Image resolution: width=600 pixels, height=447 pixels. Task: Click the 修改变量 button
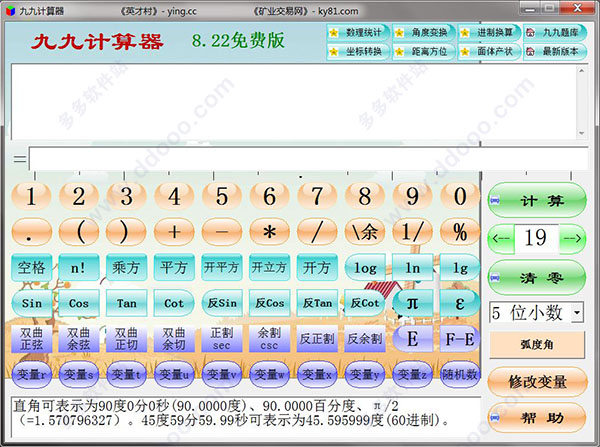[537, 381]
